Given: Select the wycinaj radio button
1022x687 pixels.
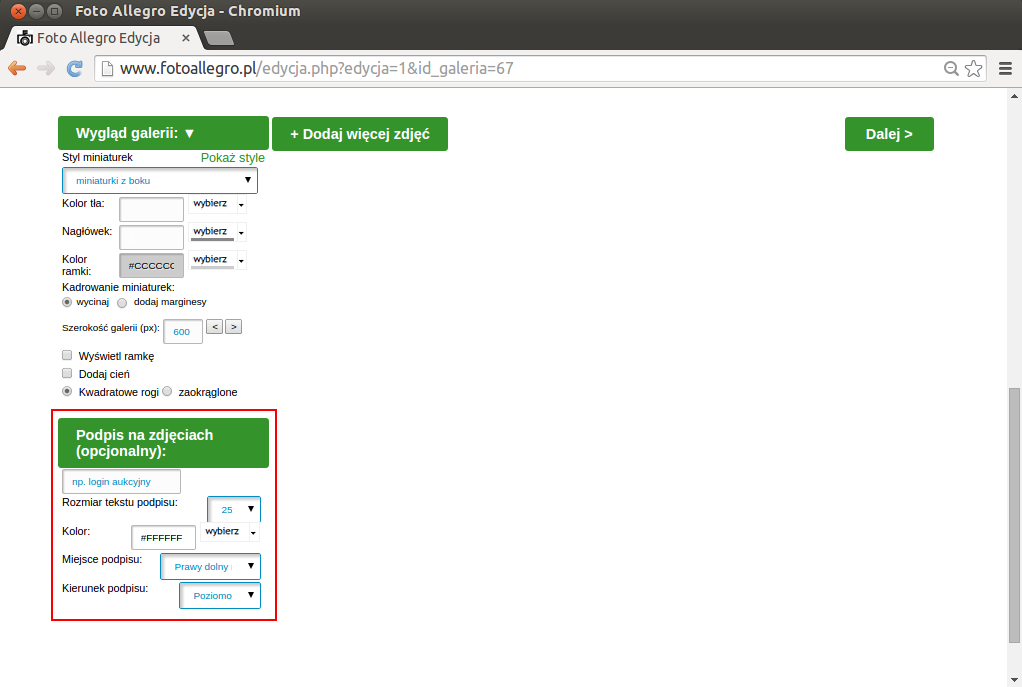Looking at the screenshot, I should (66, 302).
